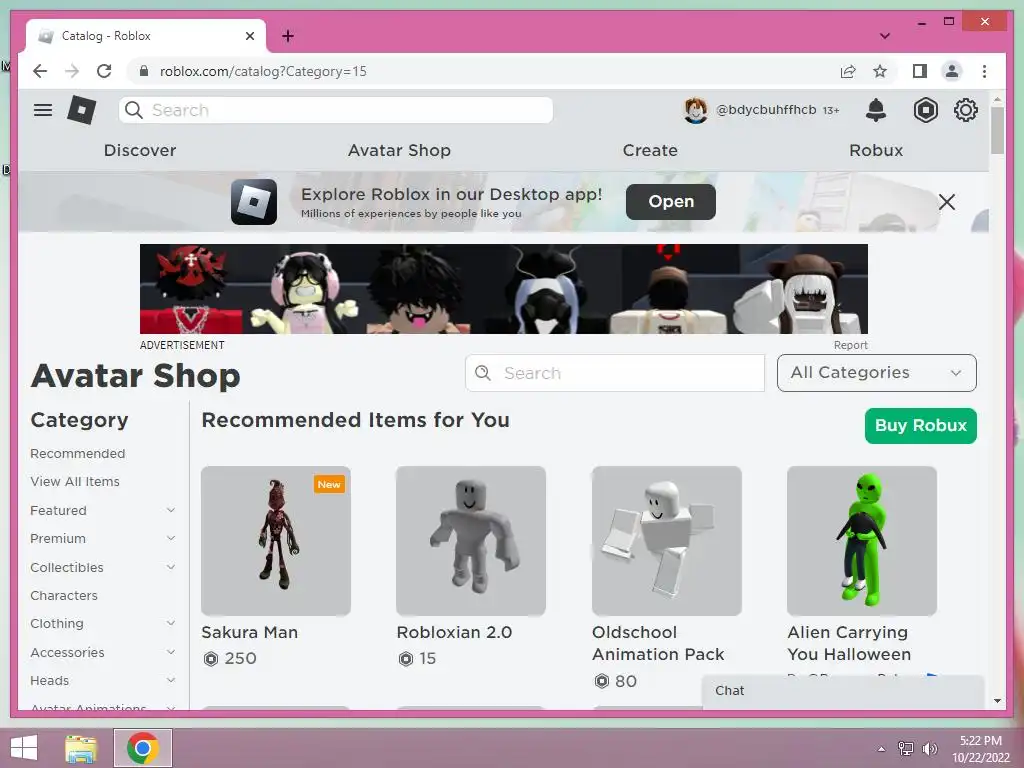Click the Roblox Desktop app logo
This screenshot has width=1024, height=768.
pyautogui.click(x=253, y=202)
